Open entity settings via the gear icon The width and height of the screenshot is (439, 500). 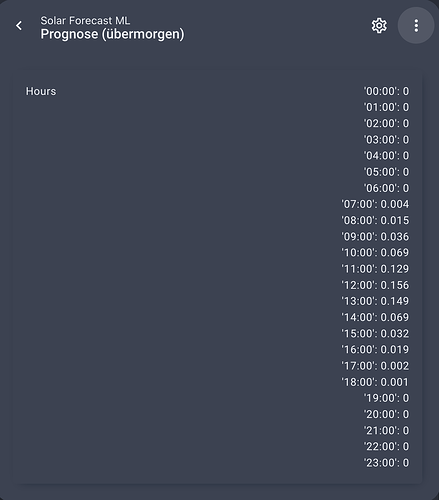coord(379,26)
